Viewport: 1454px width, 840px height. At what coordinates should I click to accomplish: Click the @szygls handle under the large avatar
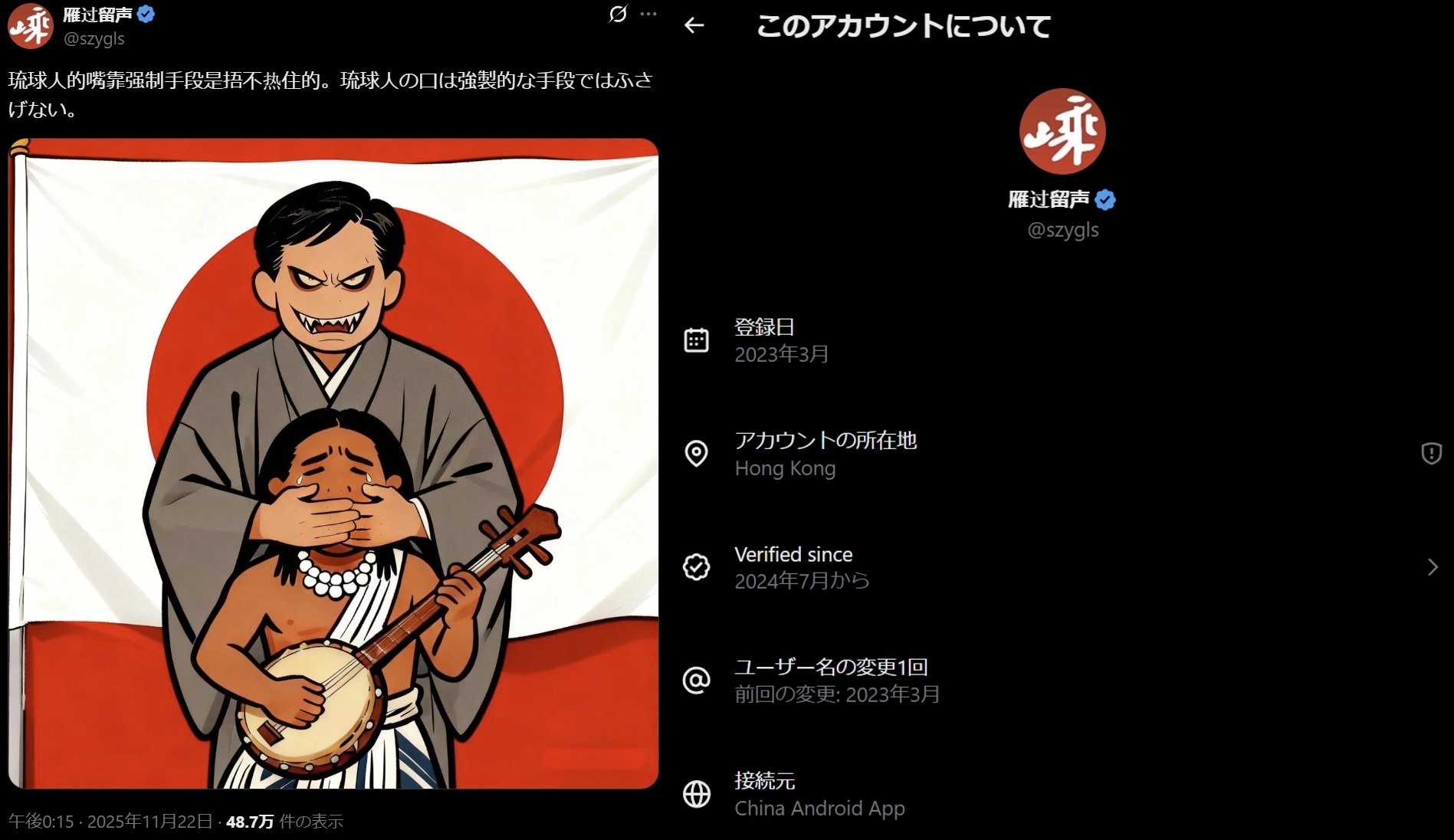coord(1062,230)
